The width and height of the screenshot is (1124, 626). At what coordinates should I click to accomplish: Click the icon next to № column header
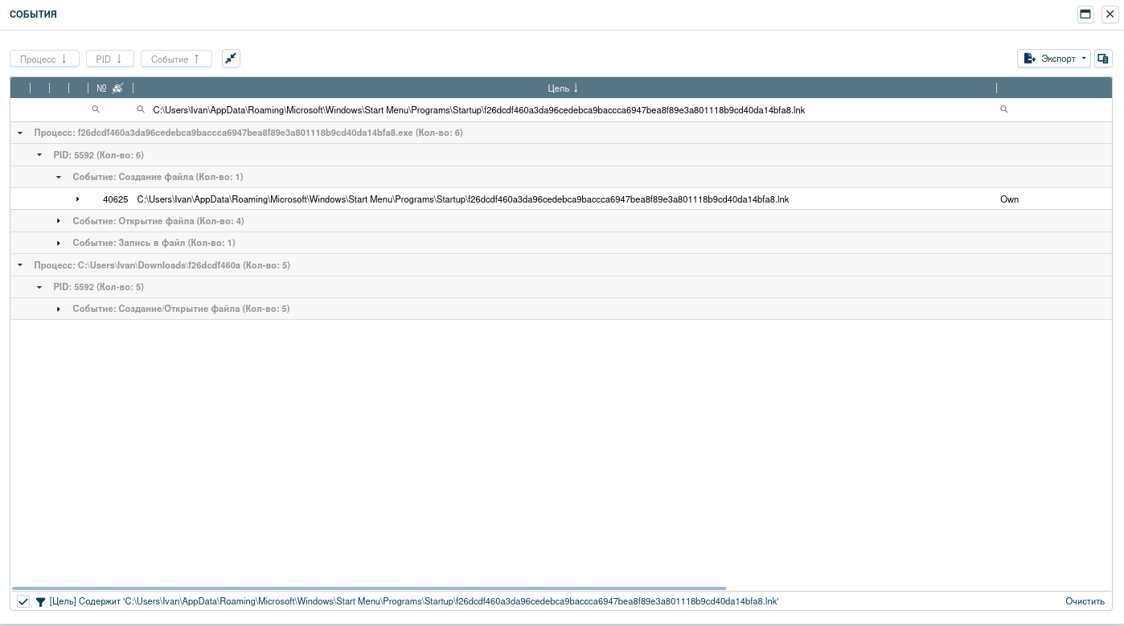coord(117,89)
